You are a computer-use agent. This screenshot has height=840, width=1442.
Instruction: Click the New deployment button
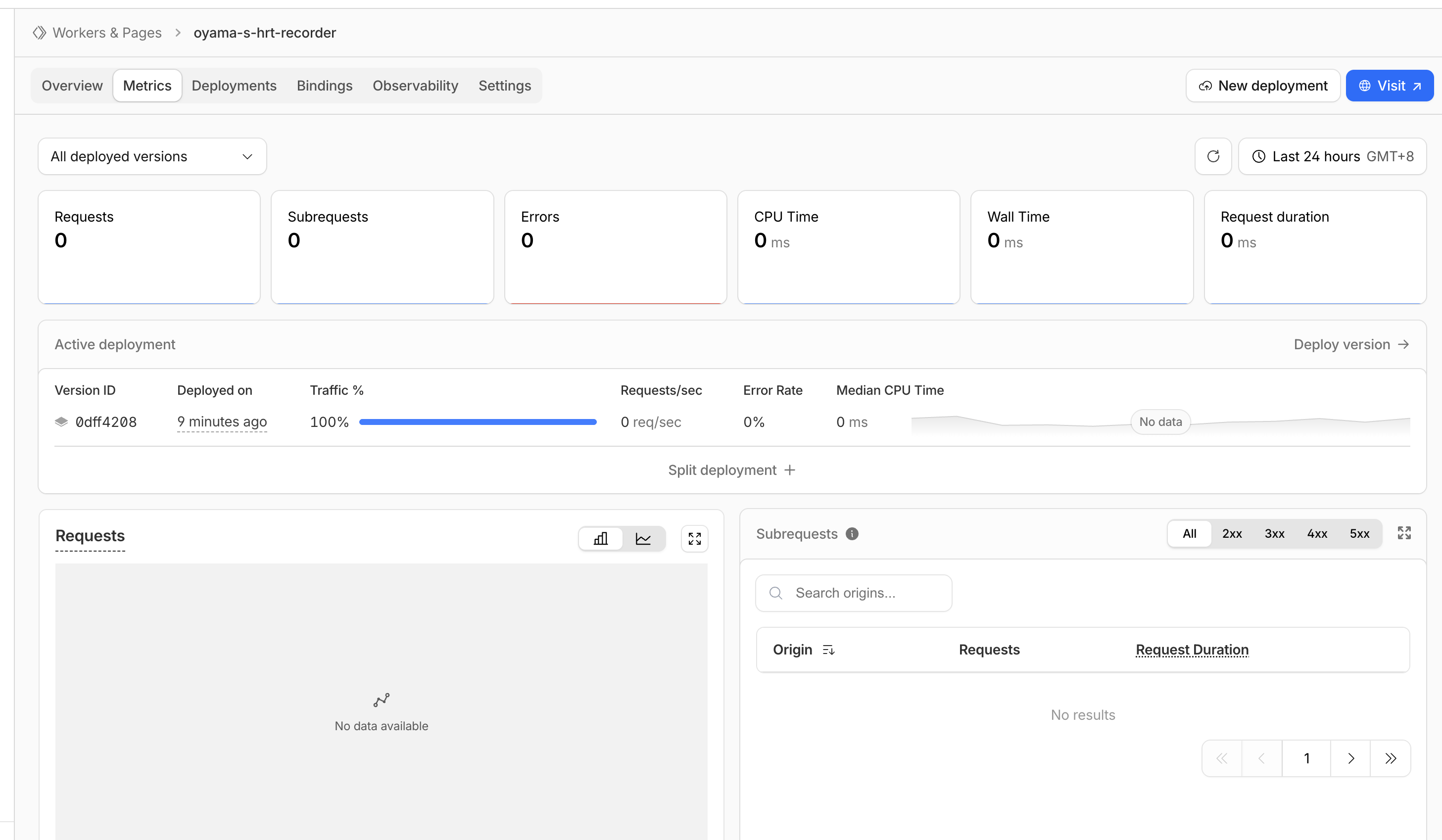[1262, 85]
